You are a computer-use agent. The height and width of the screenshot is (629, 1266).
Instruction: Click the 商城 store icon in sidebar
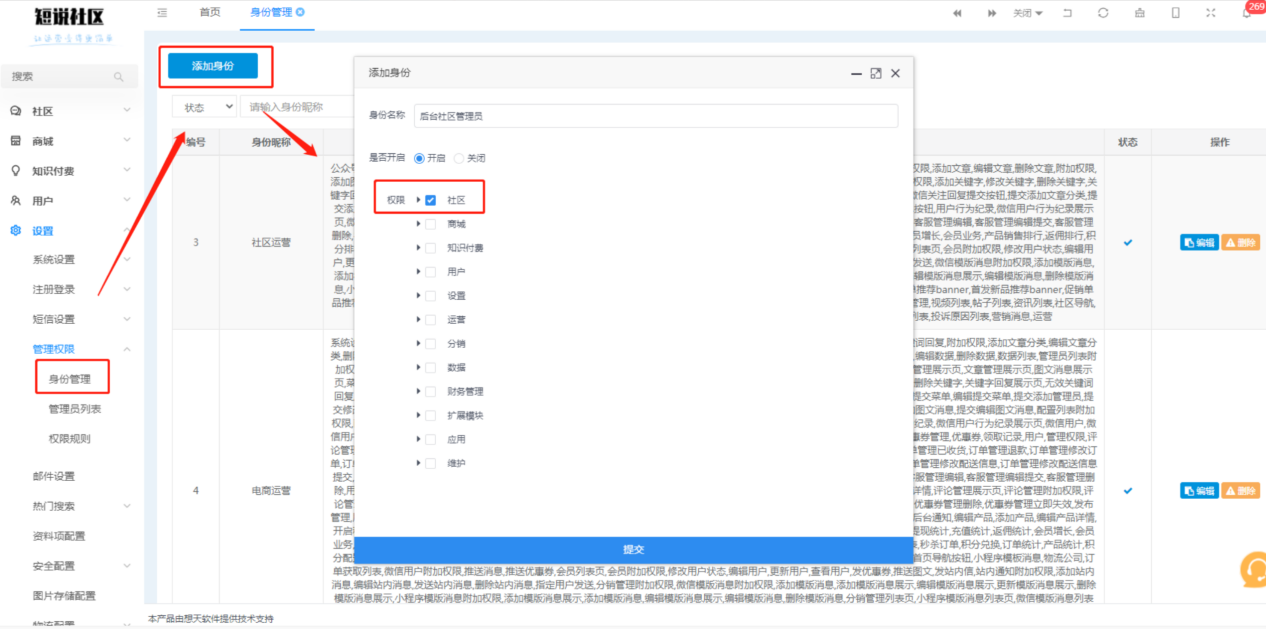click(15, 141)
